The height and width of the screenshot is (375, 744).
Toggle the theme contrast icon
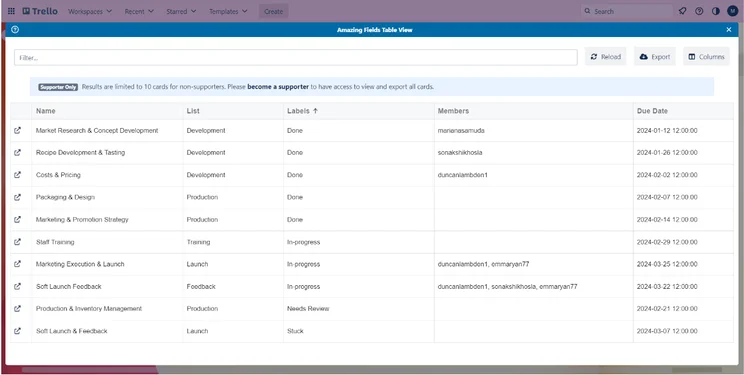point(716,11)
